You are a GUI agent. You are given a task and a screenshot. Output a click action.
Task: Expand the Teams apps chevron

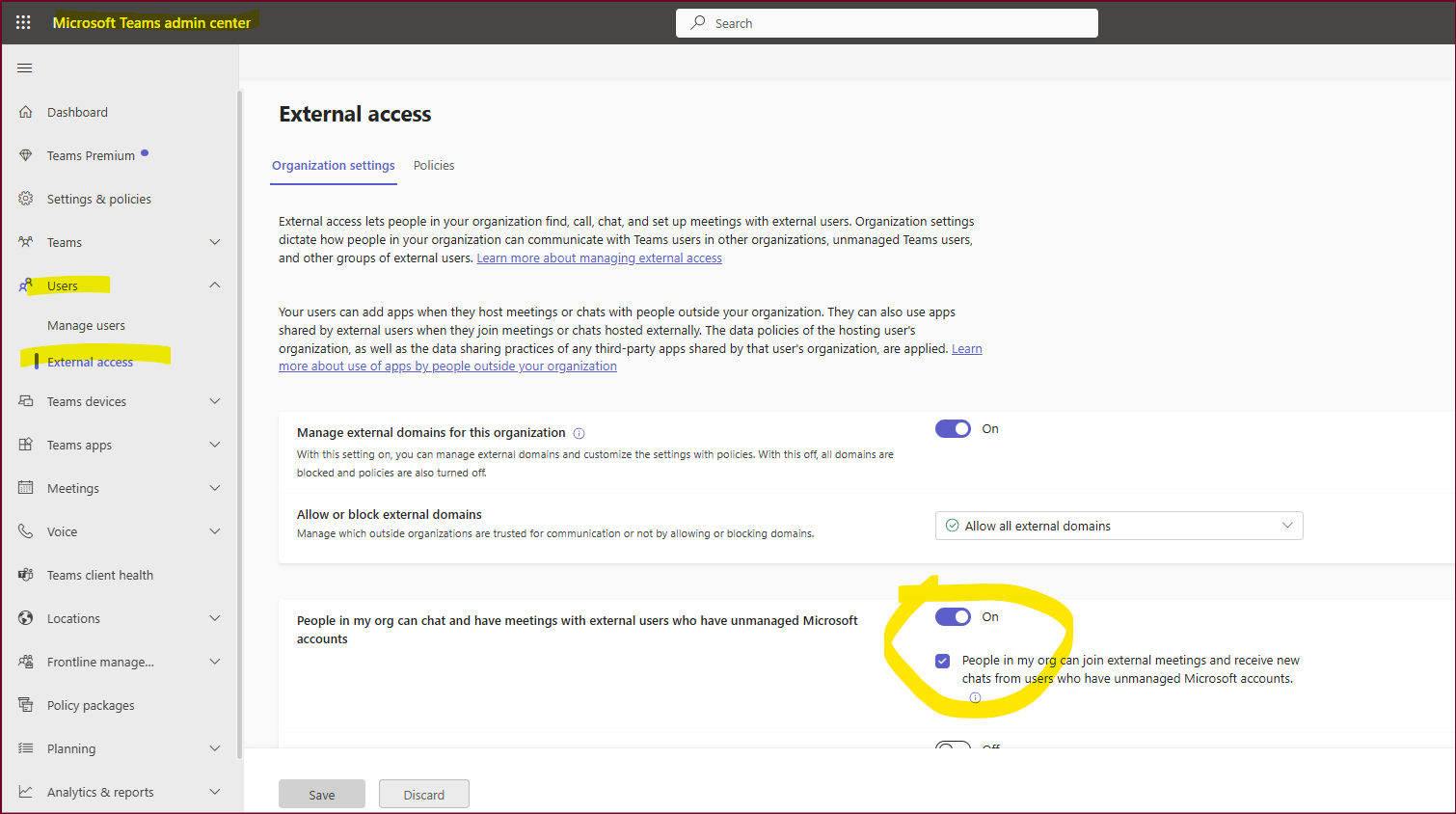coord(215,445)
